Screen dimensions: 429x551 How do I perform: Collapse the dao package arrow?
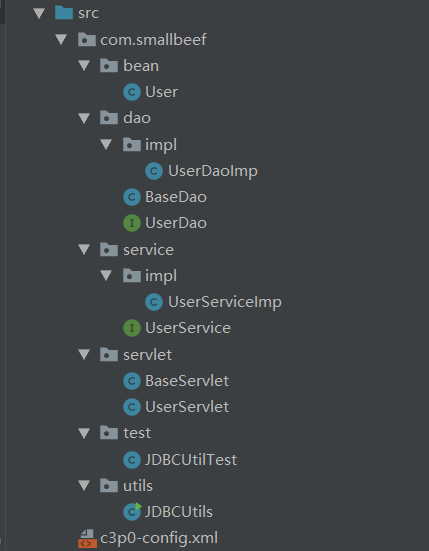click(84, 118)
